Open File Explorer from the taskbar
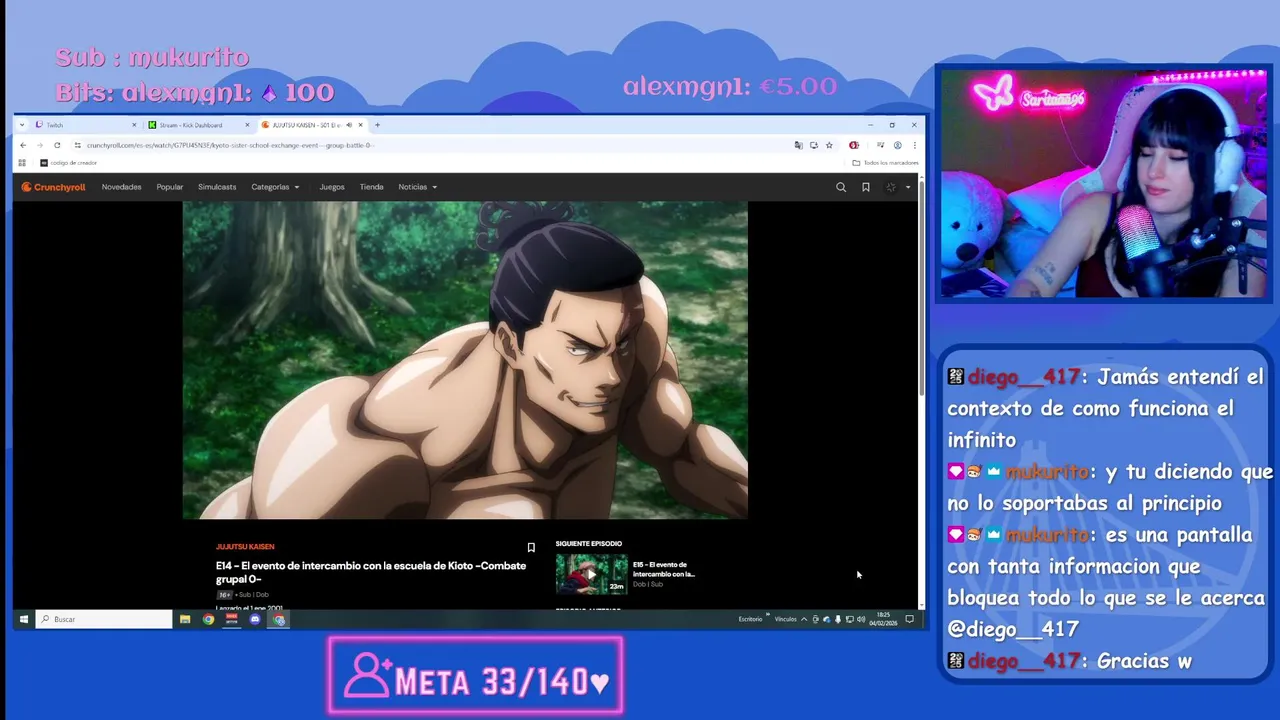The width and height of the screenshot is (1280, 720). [185, 619]
